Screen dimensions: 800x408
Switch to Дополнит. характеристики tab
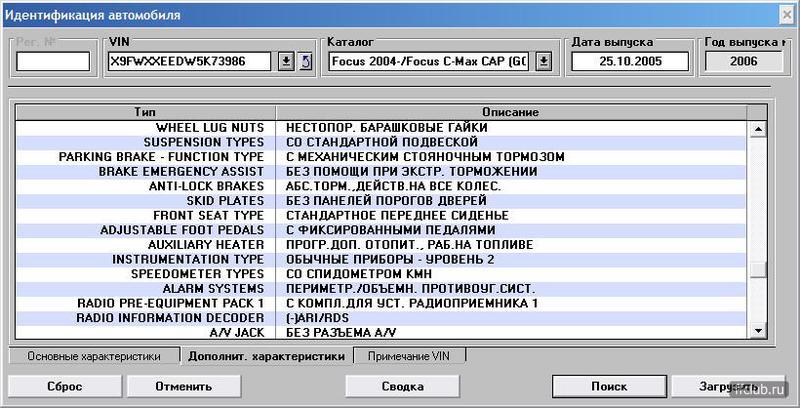pos(266,356)
